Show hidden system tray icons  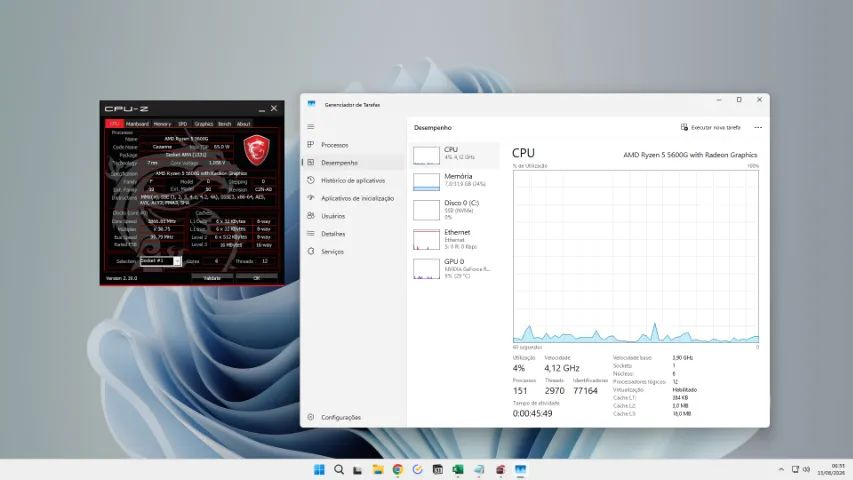tap(781, 469)
